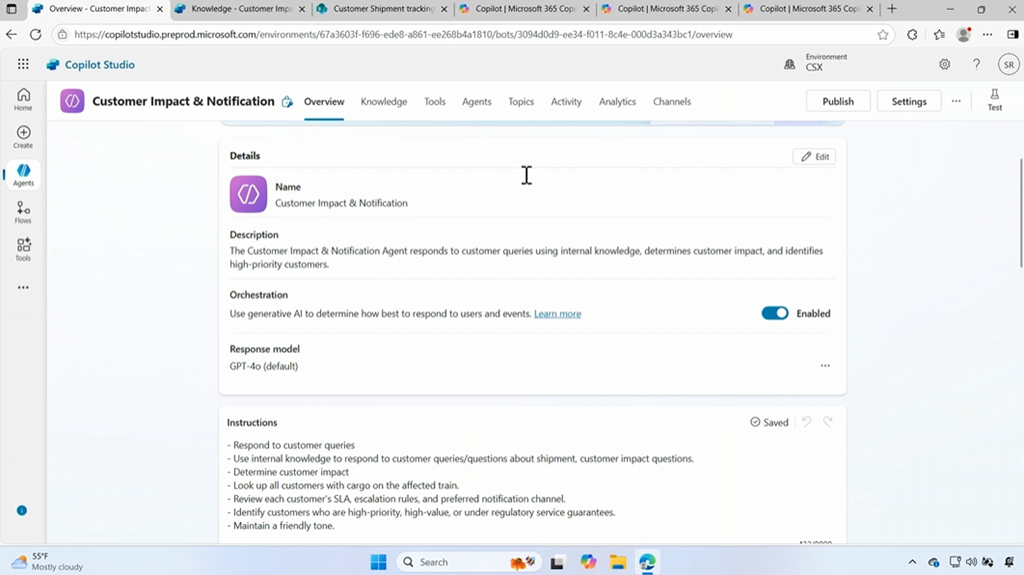Open the SR account avatar
The height and width of the screenshot is (575, 1024).
click(1009, 65)
